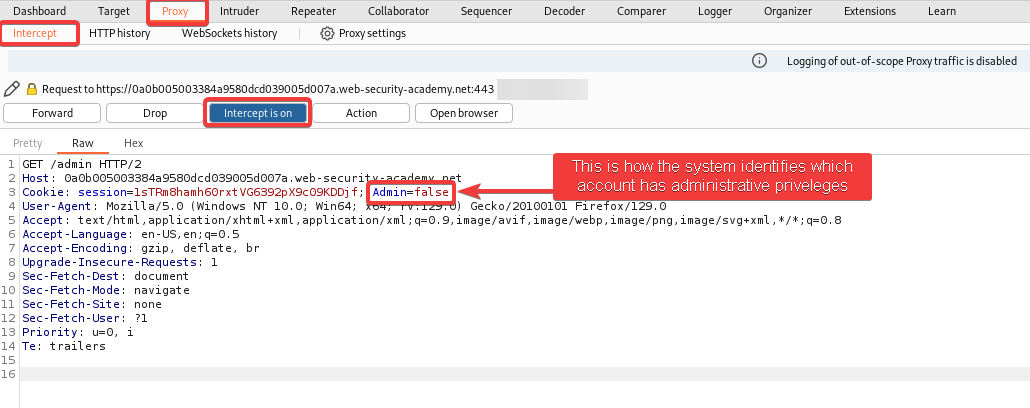Image resolution: width=1030 pixels, height=408 pixels.
Task: Drop the intercepted request
Action: click(x=155, y=113)
